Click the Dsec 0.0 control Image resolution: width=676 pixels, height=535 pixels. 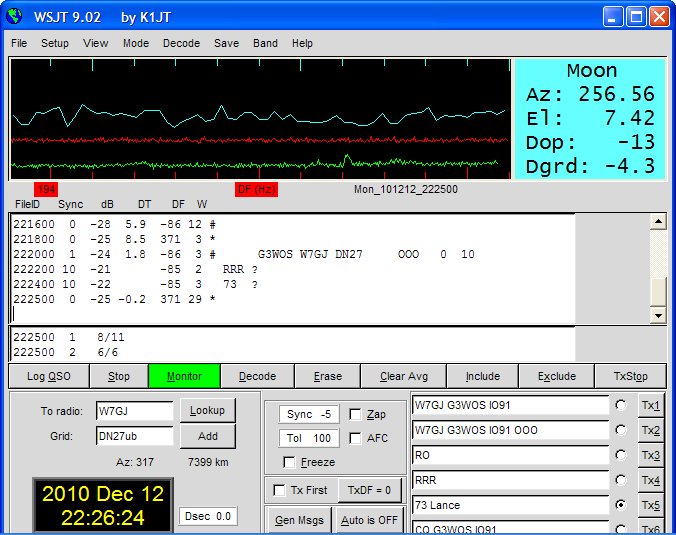pyautogui.click(x=208, y=516)
